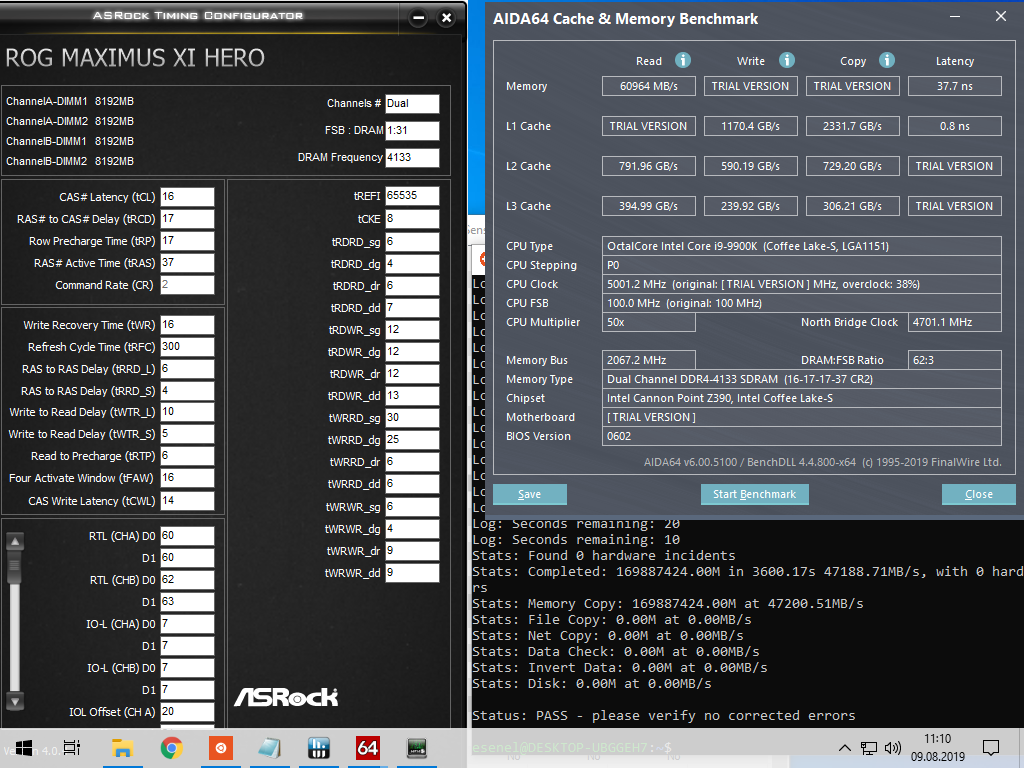
Task: Select the Channels# Dual field
Action: point(411,103)
